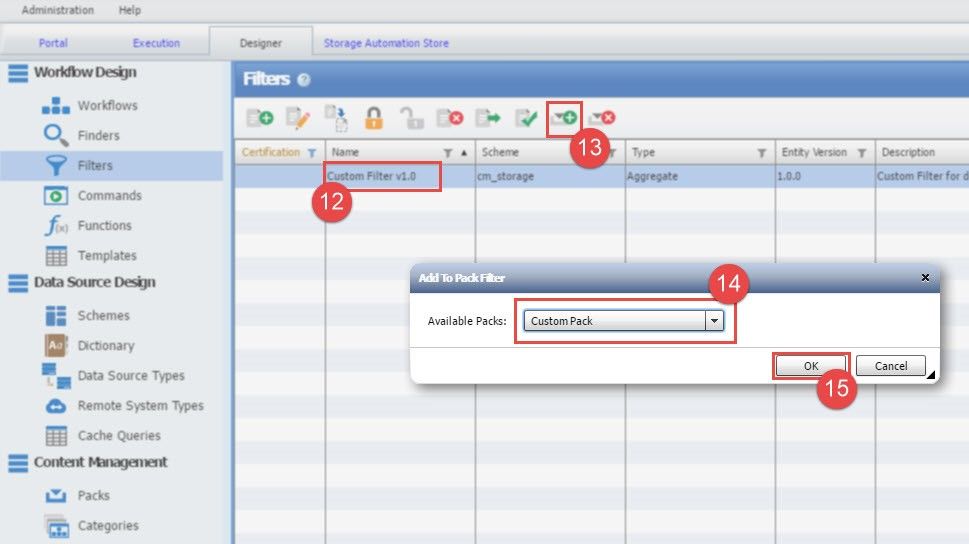Screen dimensions: 969x544
Task: Click the Test filter checkmark icon
Action: pos(526,117)
